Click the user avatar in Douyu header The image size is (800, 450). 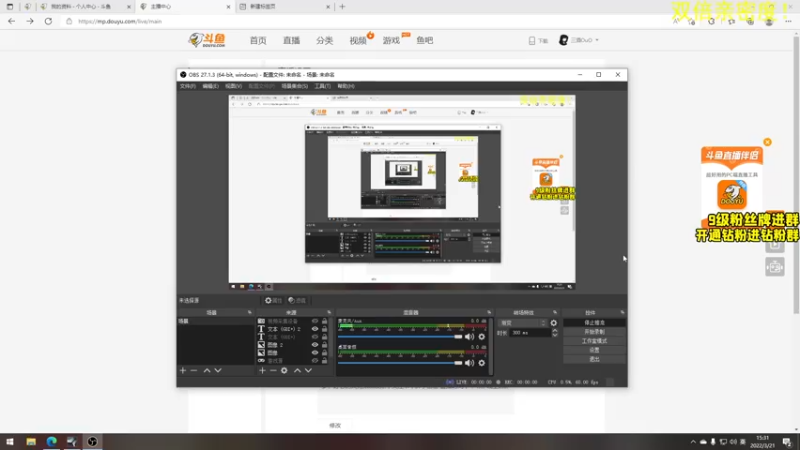(563, 40)
